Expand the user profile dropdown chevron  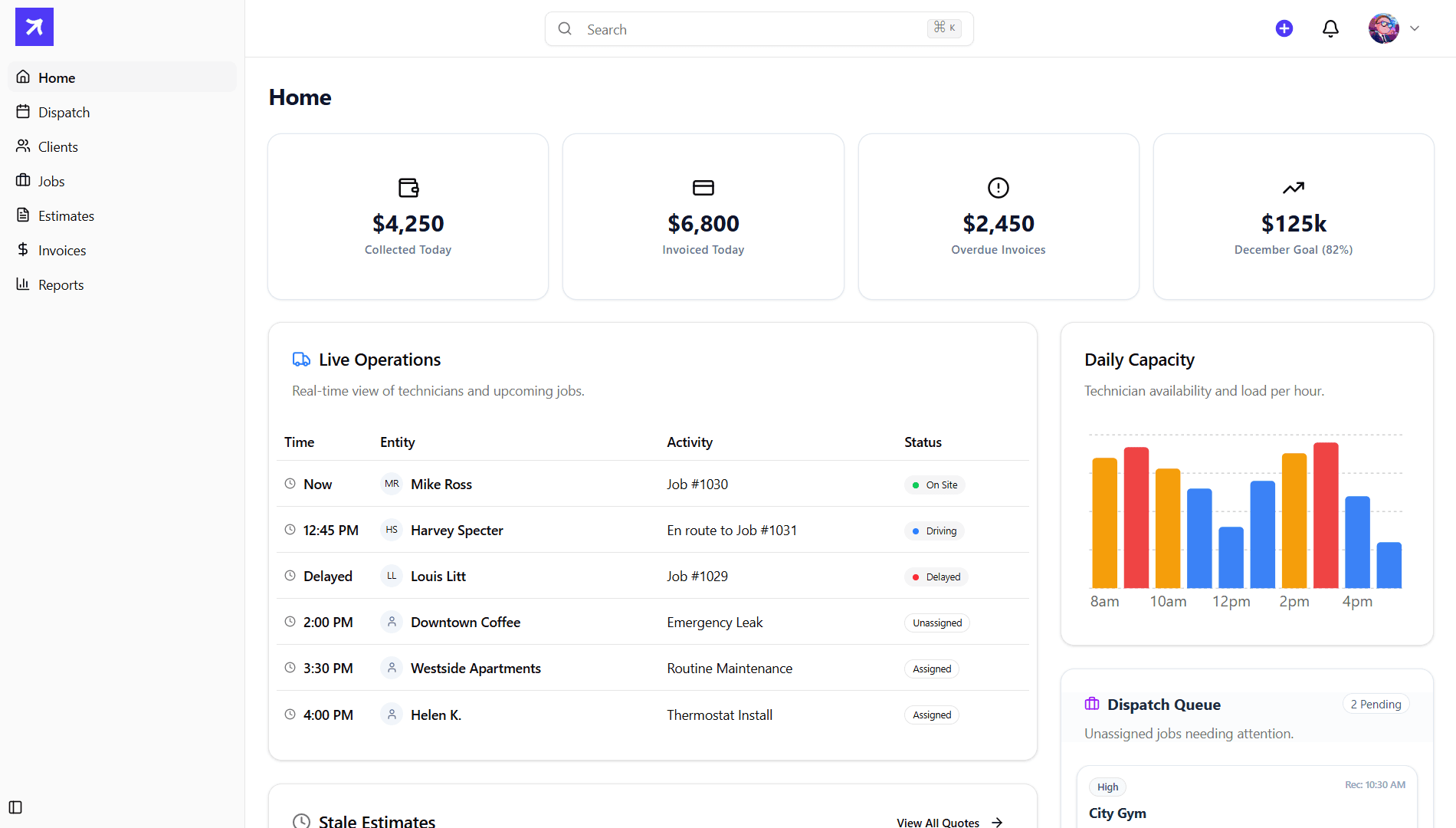[1415, 29]
